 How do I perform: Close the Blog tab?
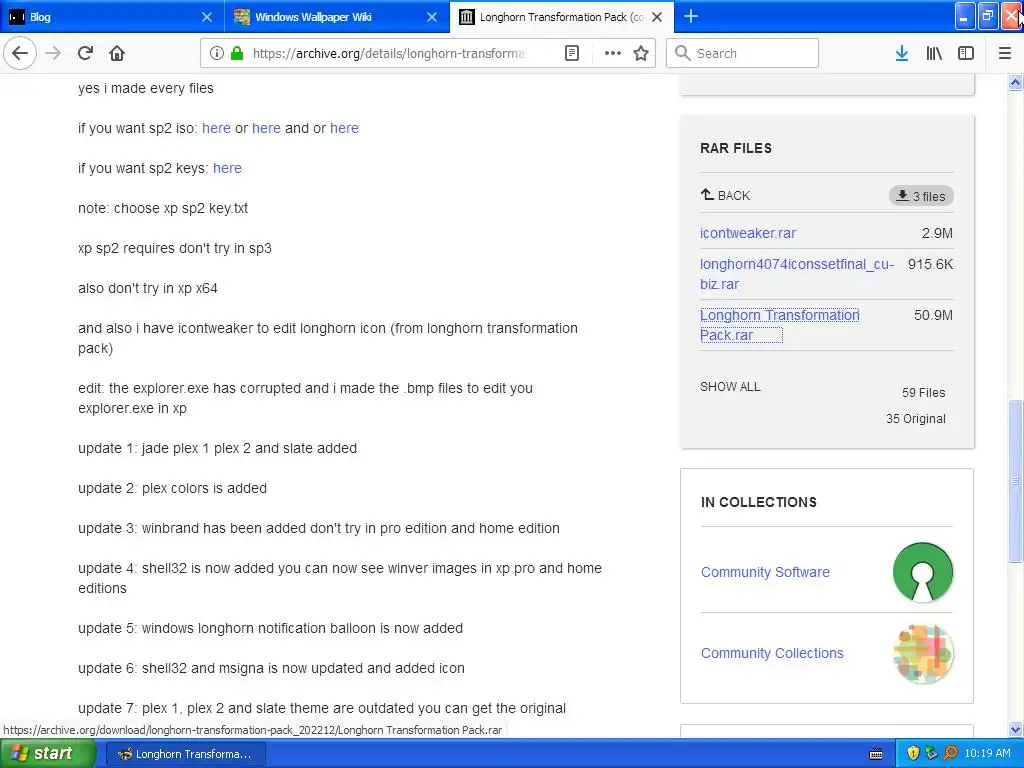click(x=206, y=17)
